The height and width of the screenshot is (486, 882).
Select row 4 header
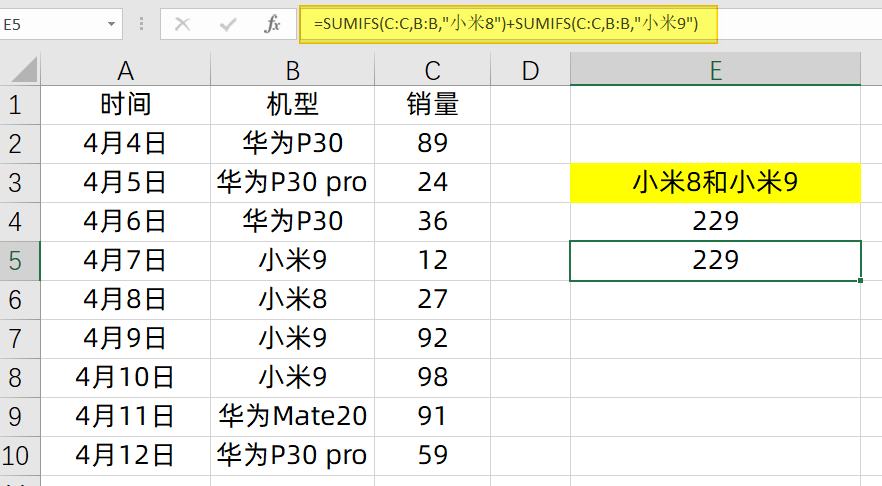point(20,222)
